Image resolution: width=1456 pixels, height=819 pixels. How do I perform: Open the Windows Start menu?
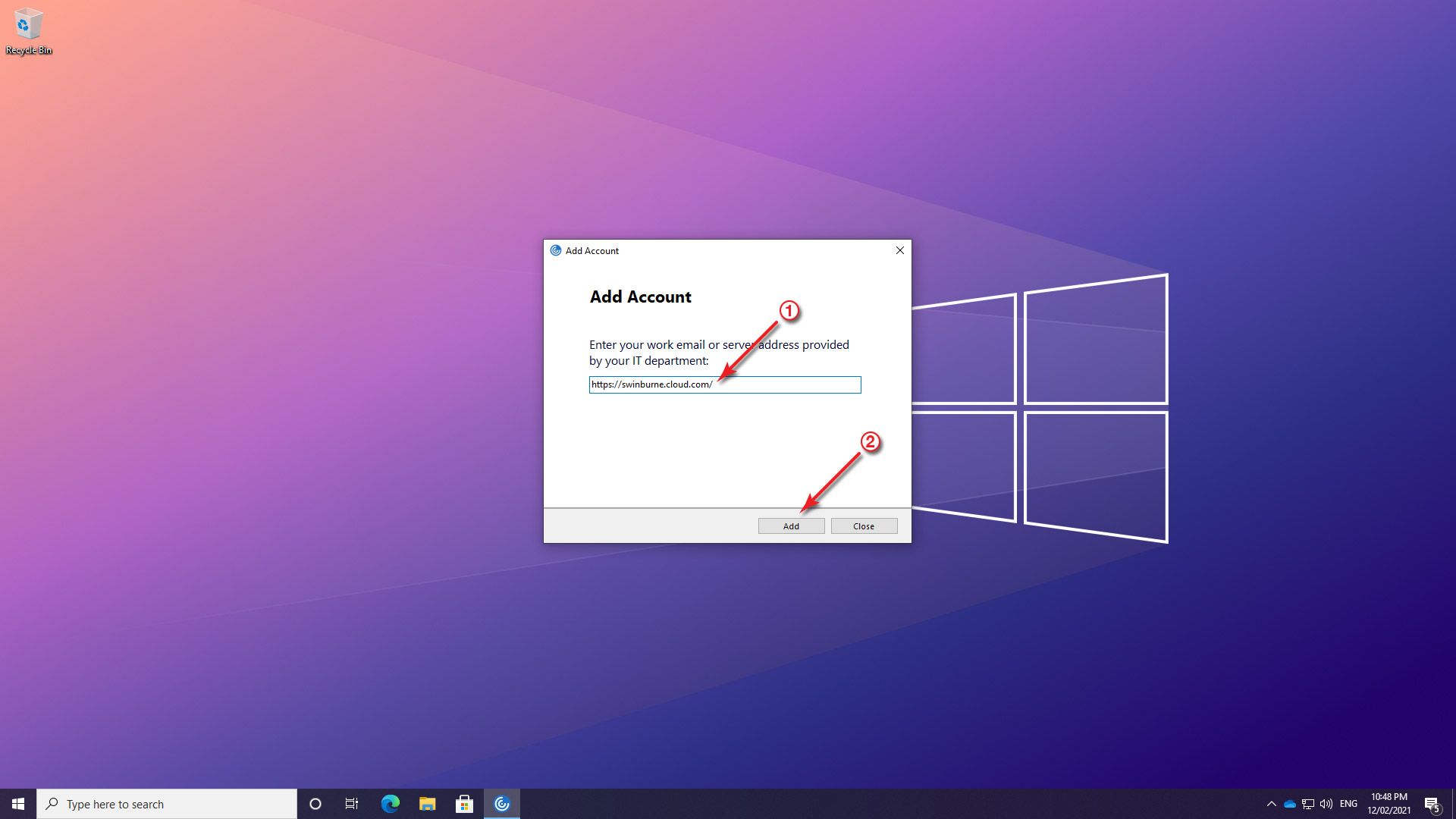[18, 804]
